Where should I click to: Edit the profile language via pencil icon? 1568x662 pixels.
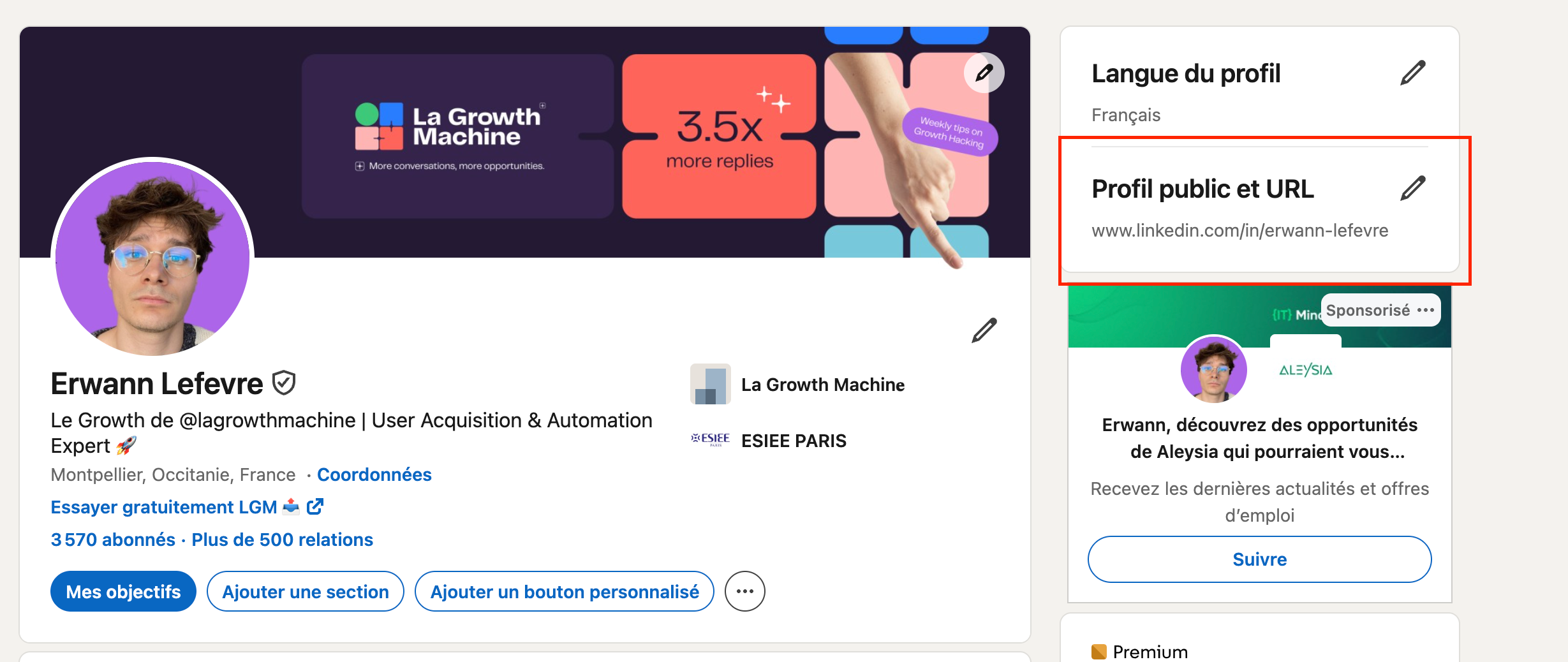[1414, 73]
